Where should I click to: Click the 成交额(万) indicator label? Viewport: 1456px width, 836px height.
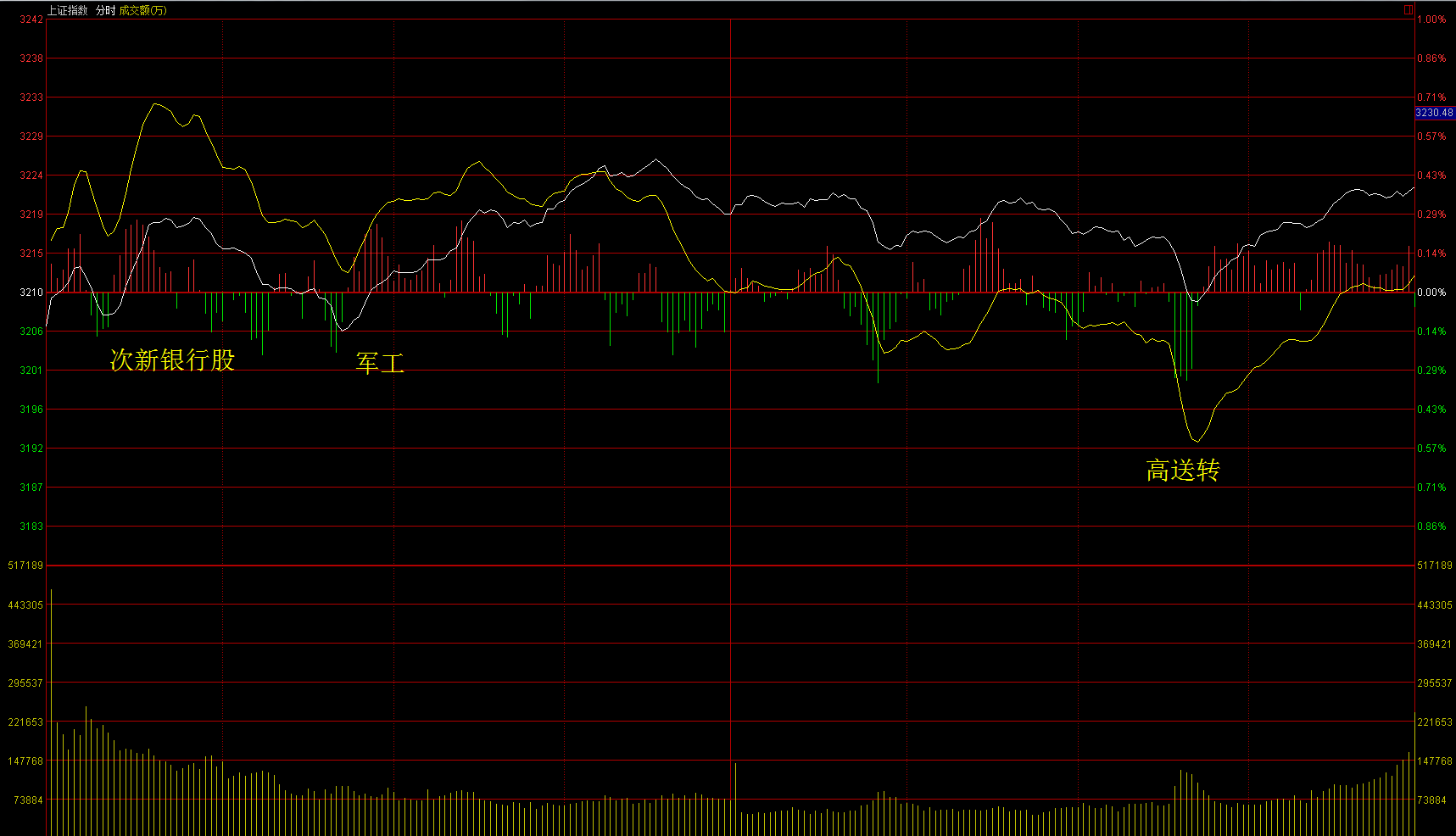pos(142,10)
